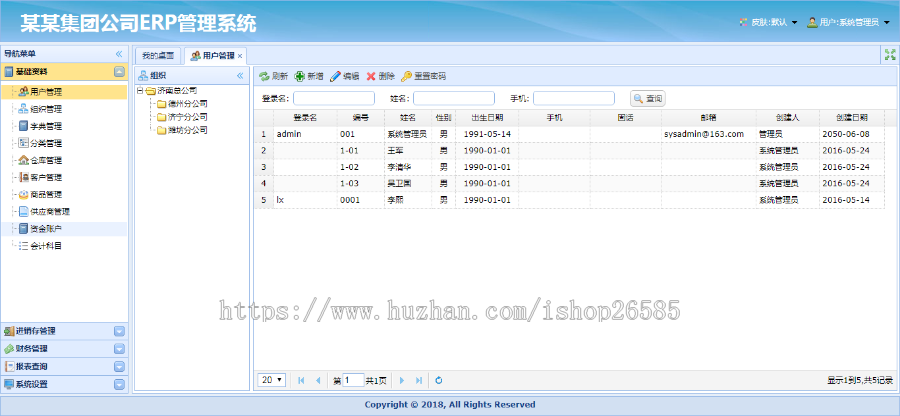Image resolution: width=900 pixels, height=416 pixels.
Task: Click the 刷新 refresh toolbar icon
Action: 264,76
